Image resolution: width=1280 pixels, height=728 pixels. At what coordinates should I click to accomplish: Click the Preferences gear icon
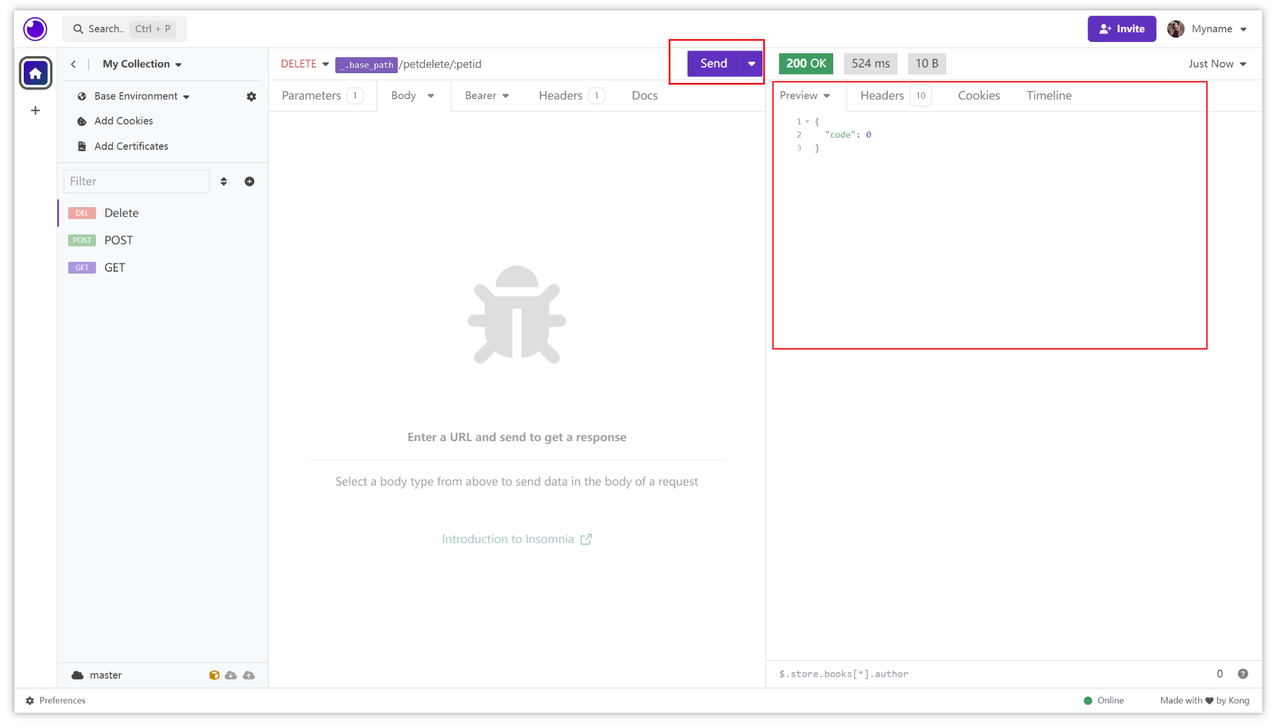[30, 701]
